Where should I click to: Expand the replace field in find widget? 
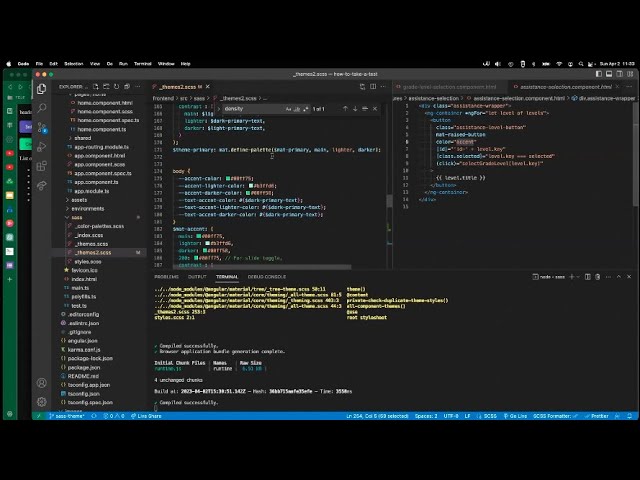(x=218, y=109)
